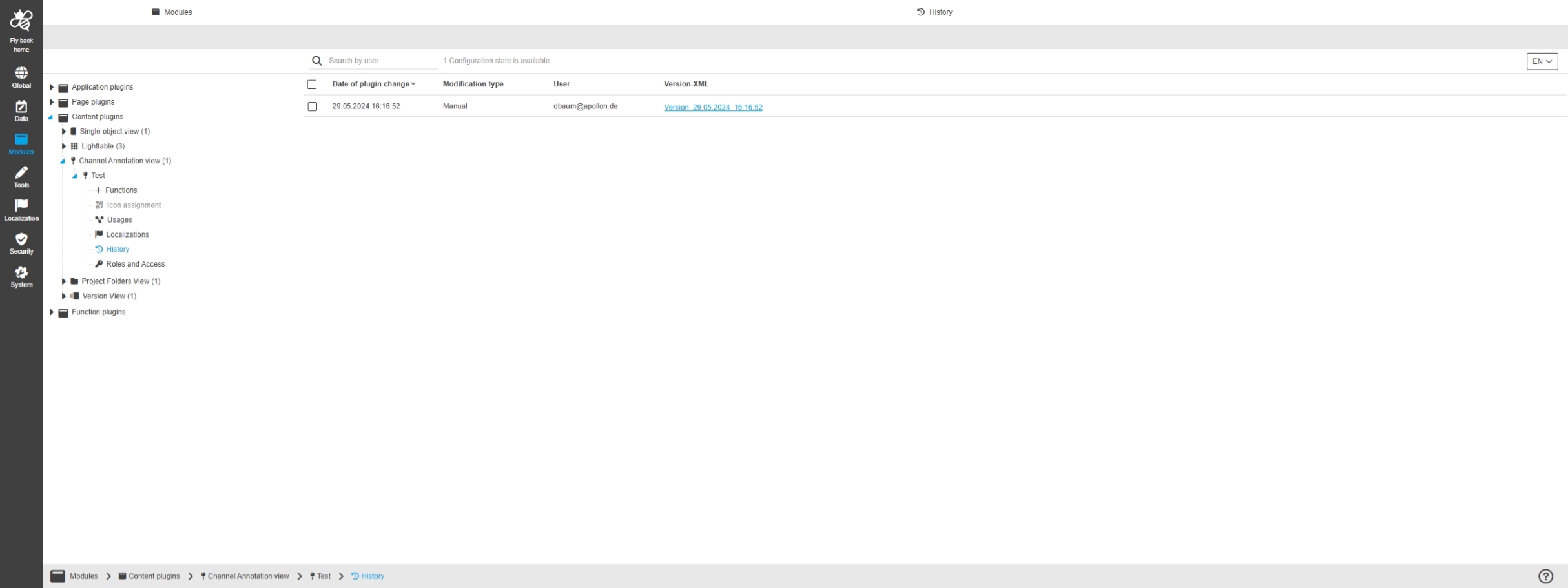1568x588 pixels.
Task: Sort by Date of plugin change column
Action: pos(373,84)
